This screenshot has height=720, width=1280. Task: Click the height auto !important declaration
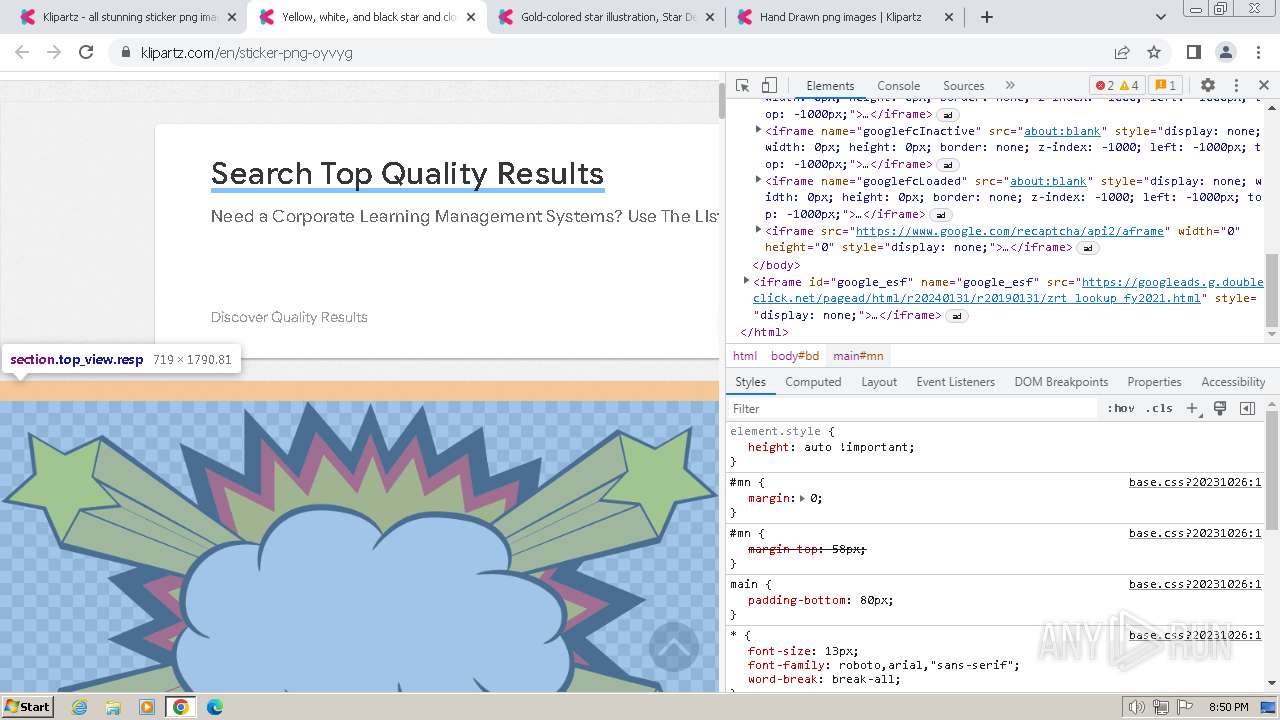(x=831, y=447)
